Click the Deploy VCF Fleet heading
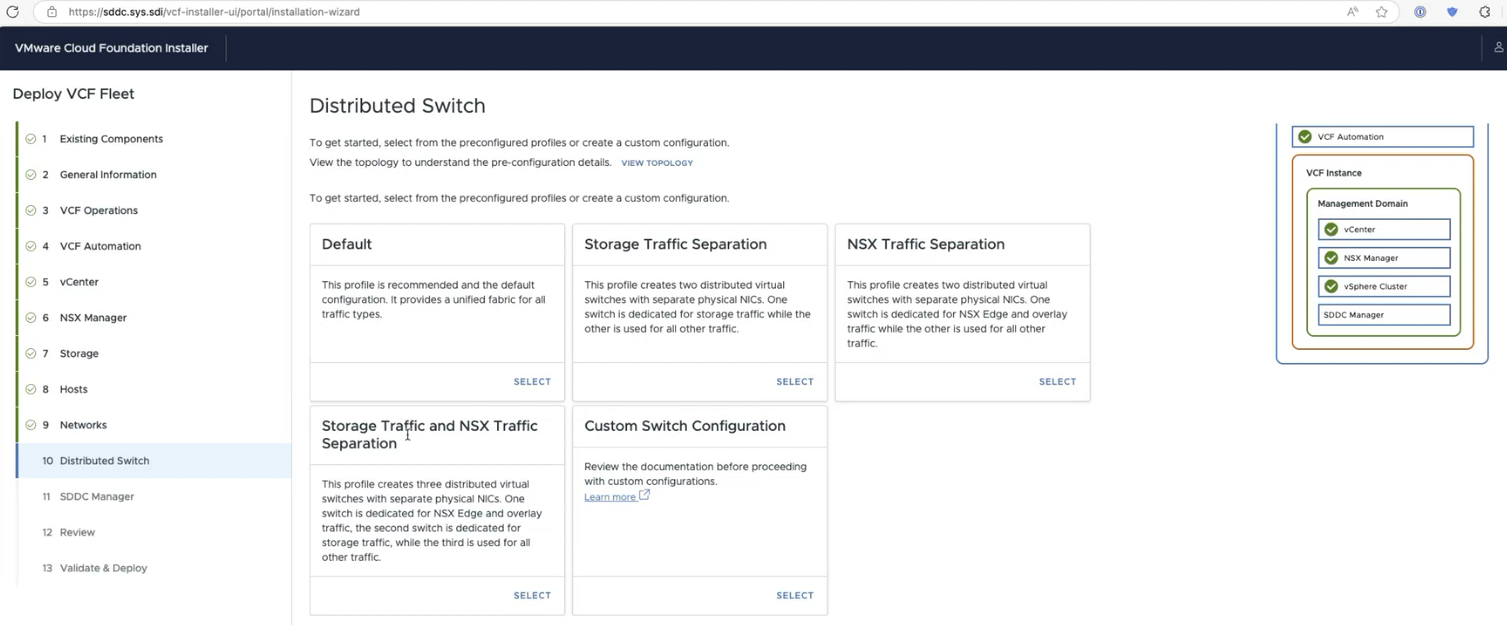The width and height of the screenshot is (1507, 625). [73, 94]
